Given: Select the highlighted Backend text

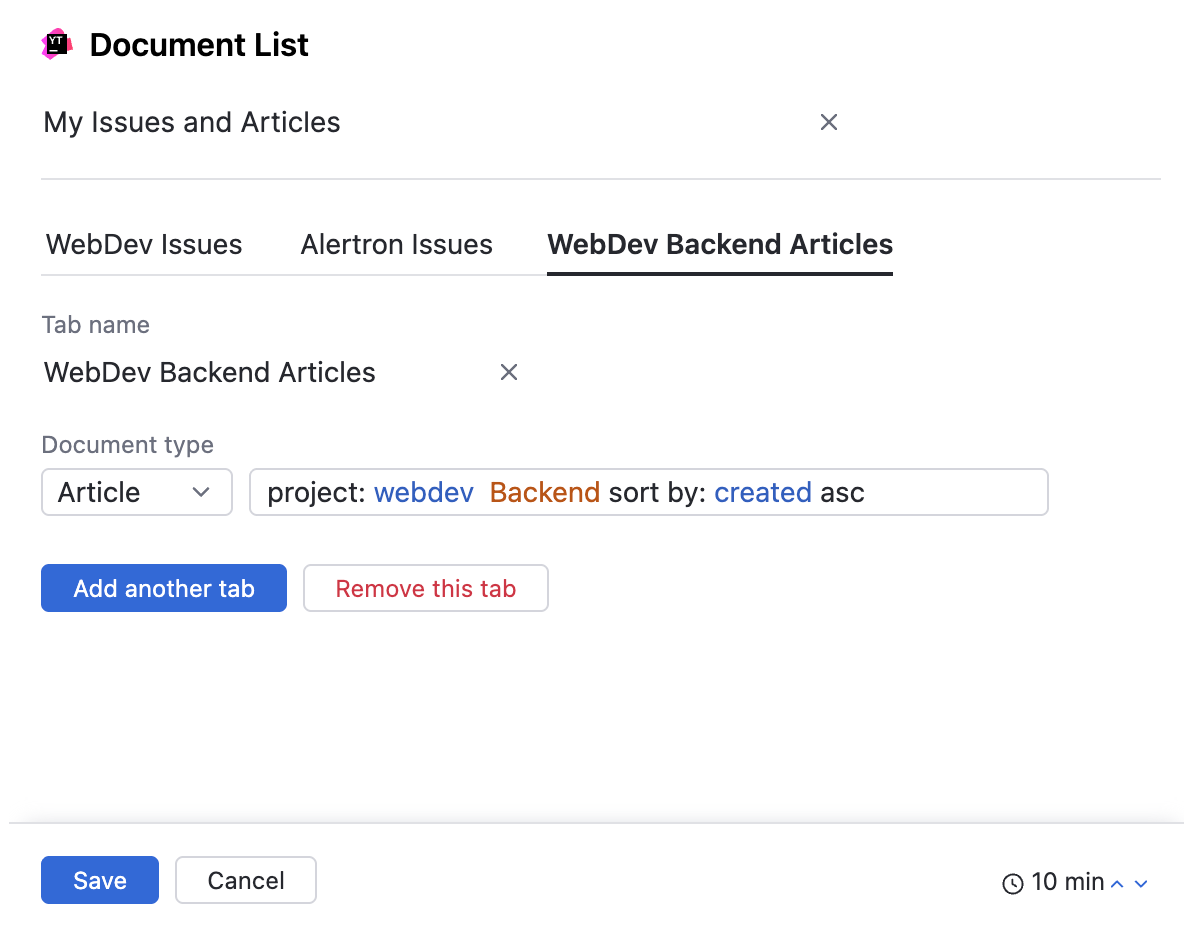Looking at the screenshot, I should click(x=544, y=492).
